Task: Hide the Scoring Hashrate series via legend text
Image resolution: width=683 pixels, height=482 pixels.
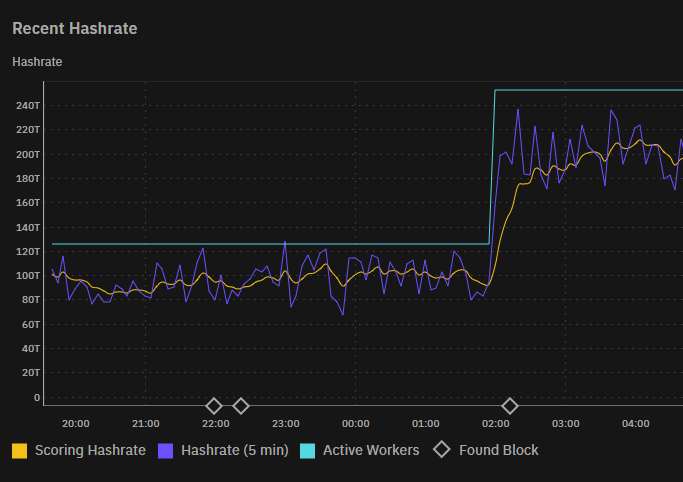Action: [x=90, y=450]
